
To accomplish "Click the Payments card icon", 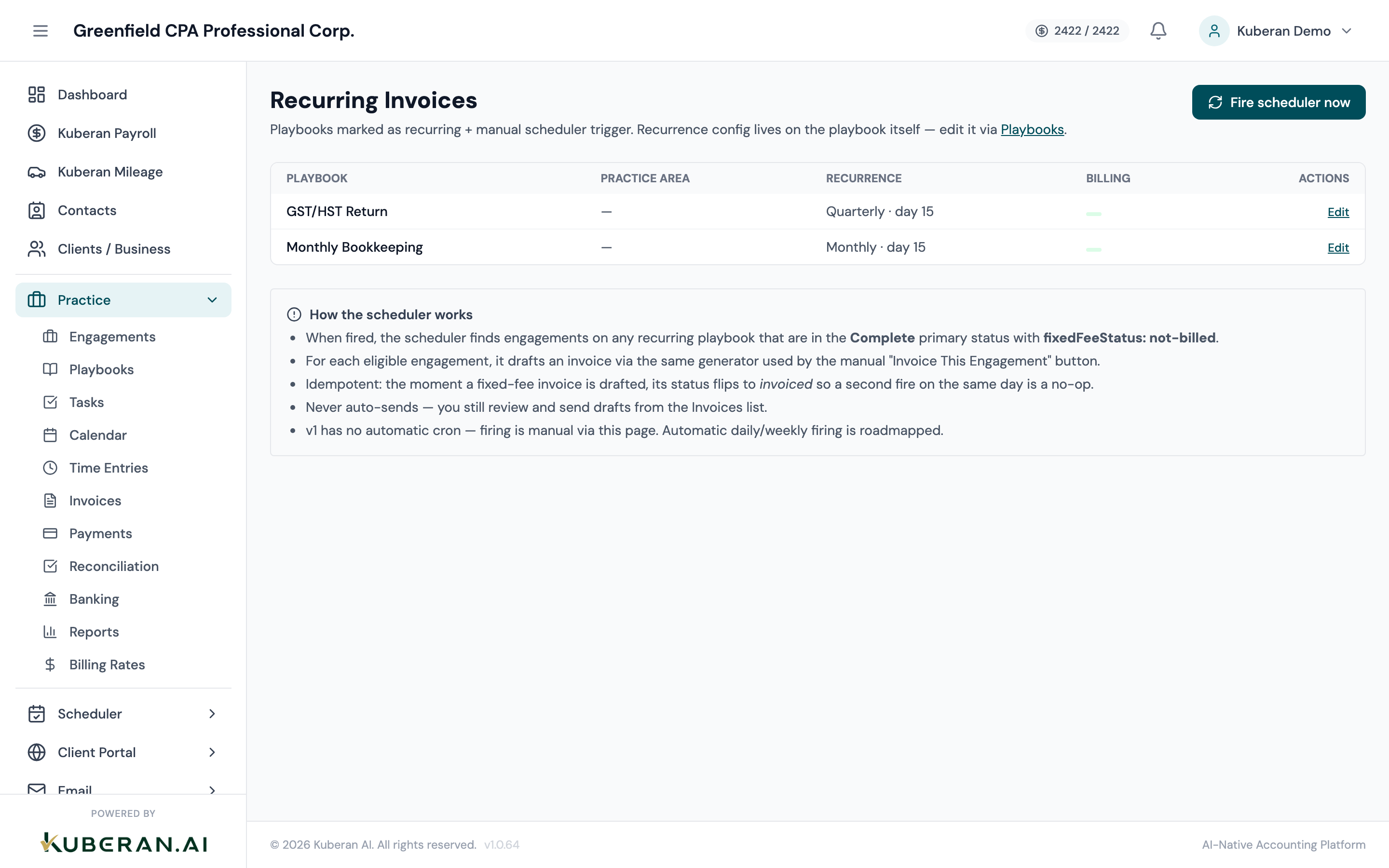I will (50, 533).
